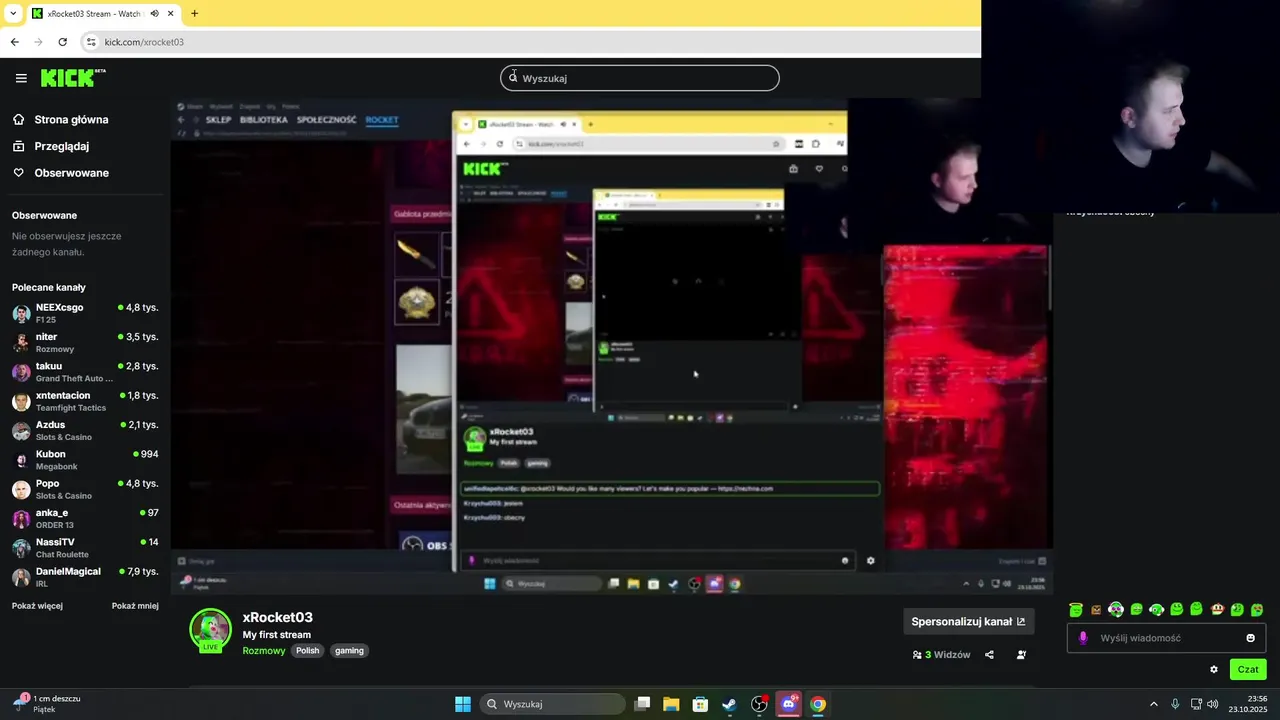Click the Wyszukaj search field on Kick

[640, 78]
